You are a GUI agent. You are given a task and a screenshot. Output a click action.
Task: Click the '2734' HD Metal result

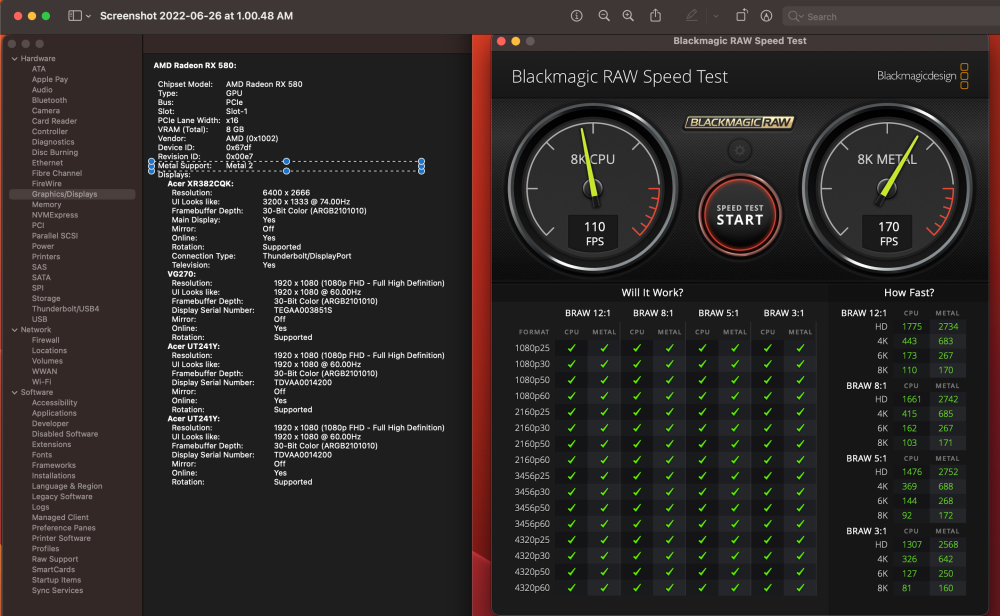(x=948, y=326)
